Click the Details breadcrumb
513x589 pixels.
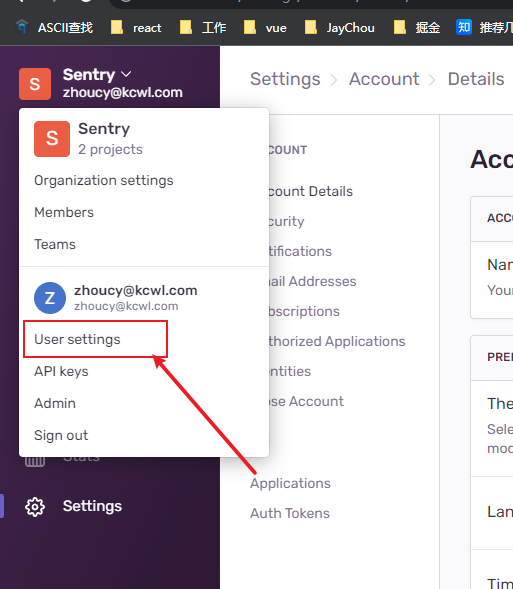coord(476,79)
